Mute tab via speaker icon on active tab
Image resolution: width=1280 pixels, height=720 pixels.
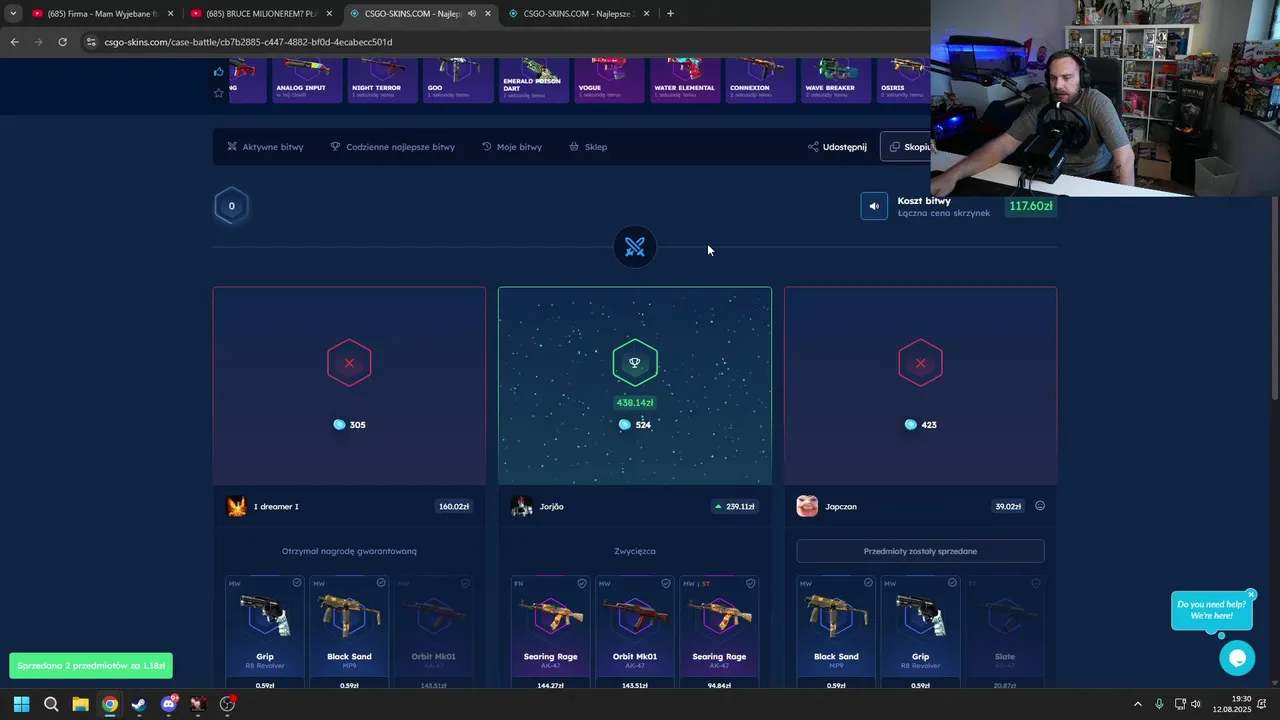click(472, 13)
